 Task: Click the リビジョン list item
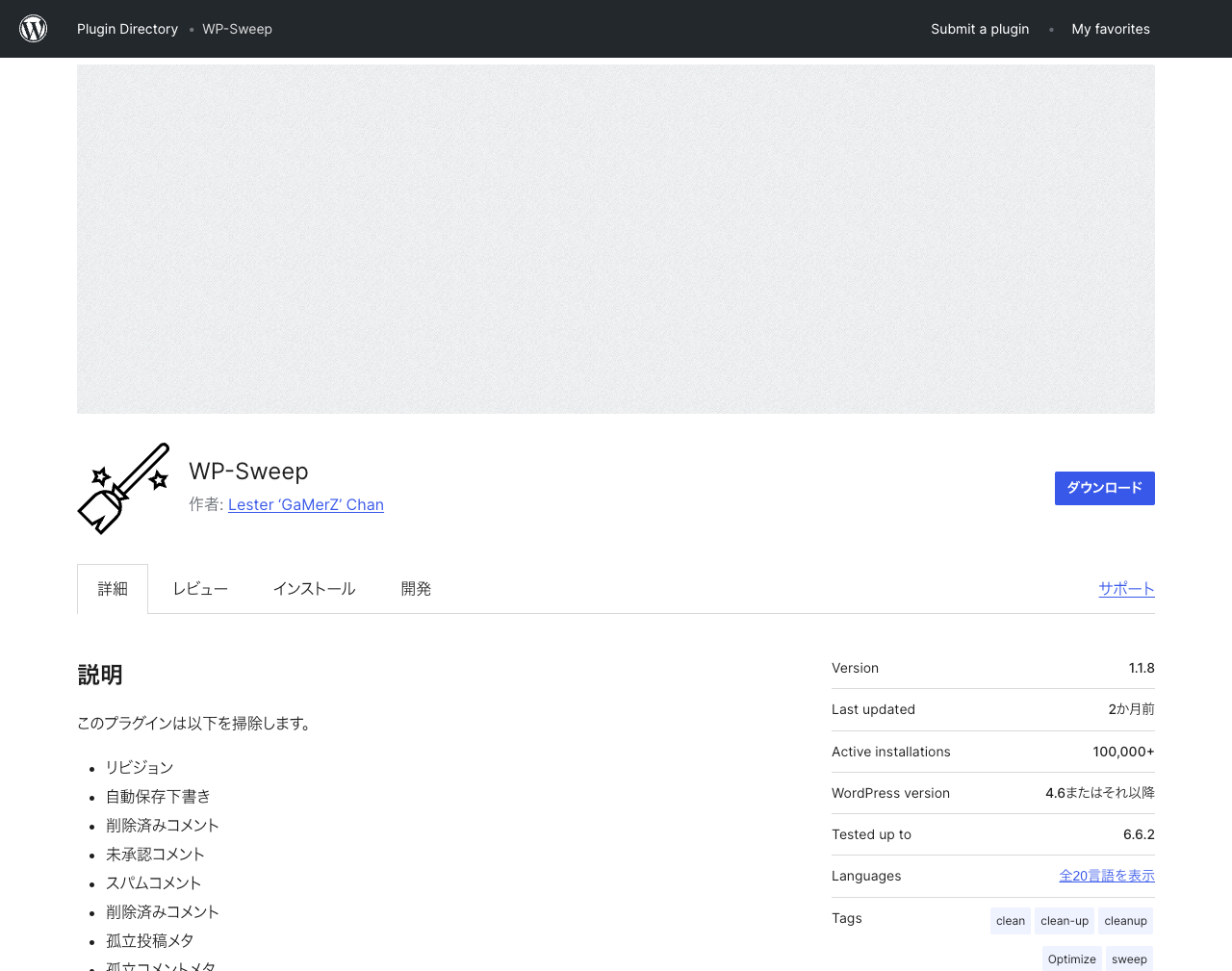[x=140, y=767]
